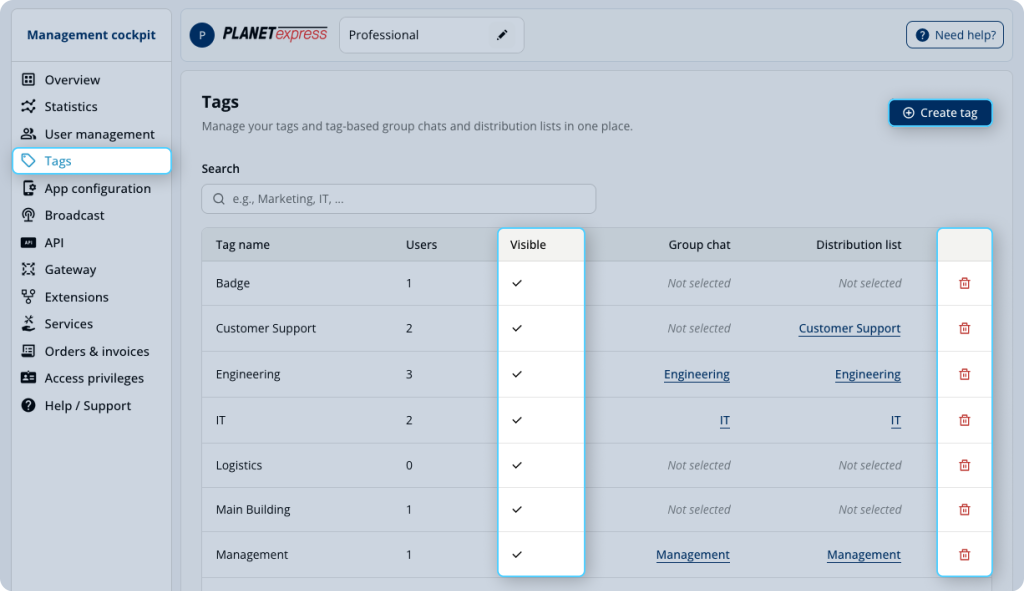
Task: Open Engineering group chat link
Action: (697, 374)
